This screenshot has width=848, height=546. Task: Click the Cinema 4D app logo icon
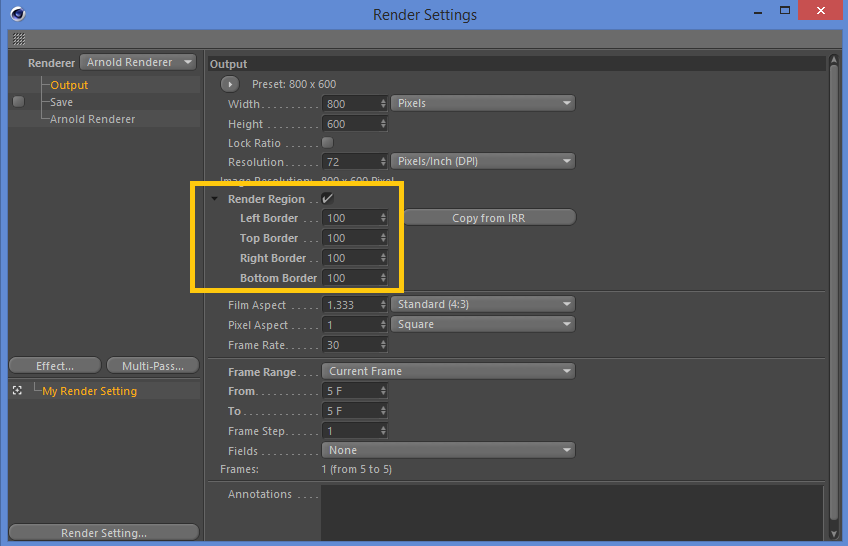(18, 14)
